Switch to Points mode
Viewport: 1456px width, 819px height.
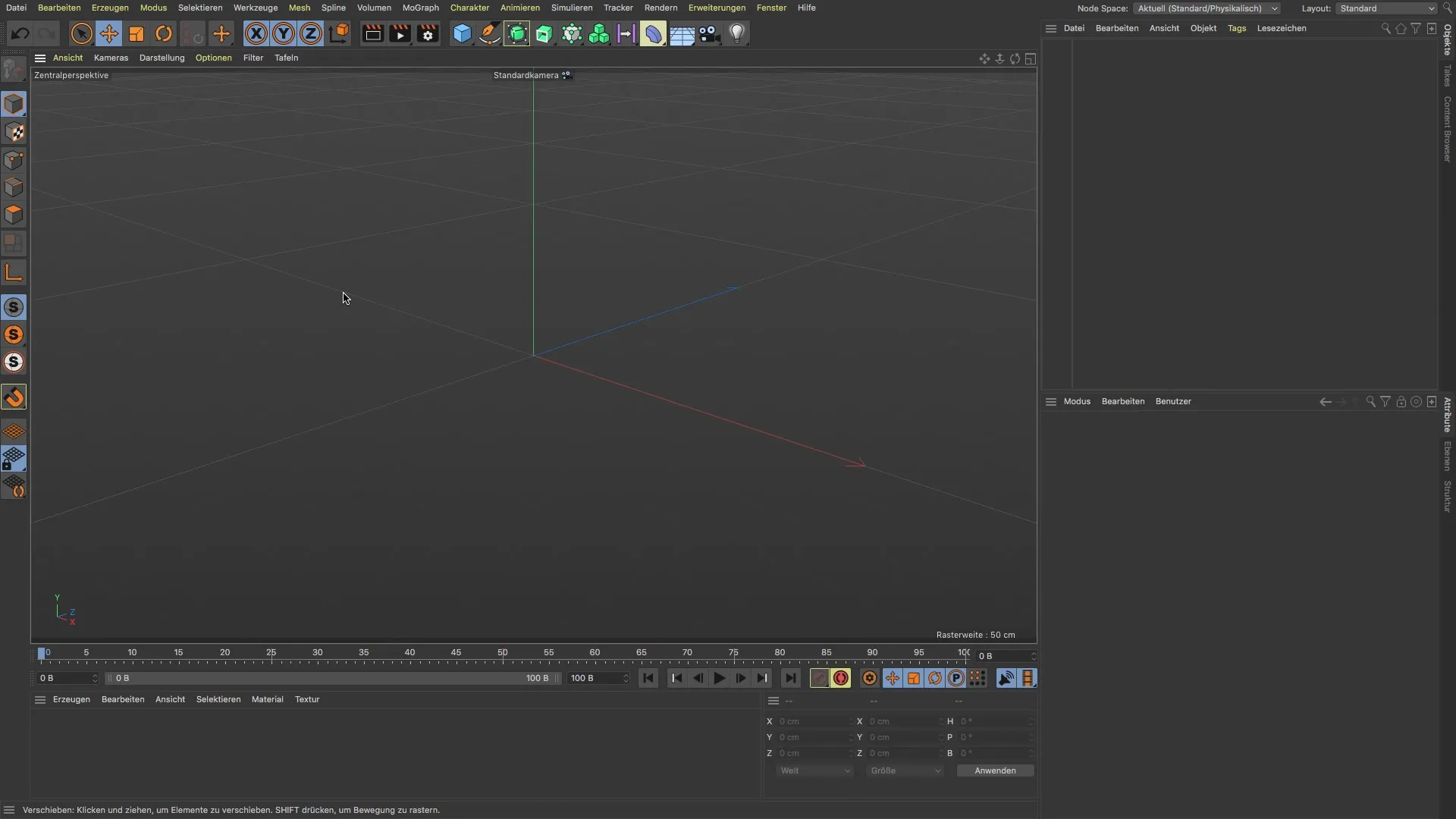[14, 160]
